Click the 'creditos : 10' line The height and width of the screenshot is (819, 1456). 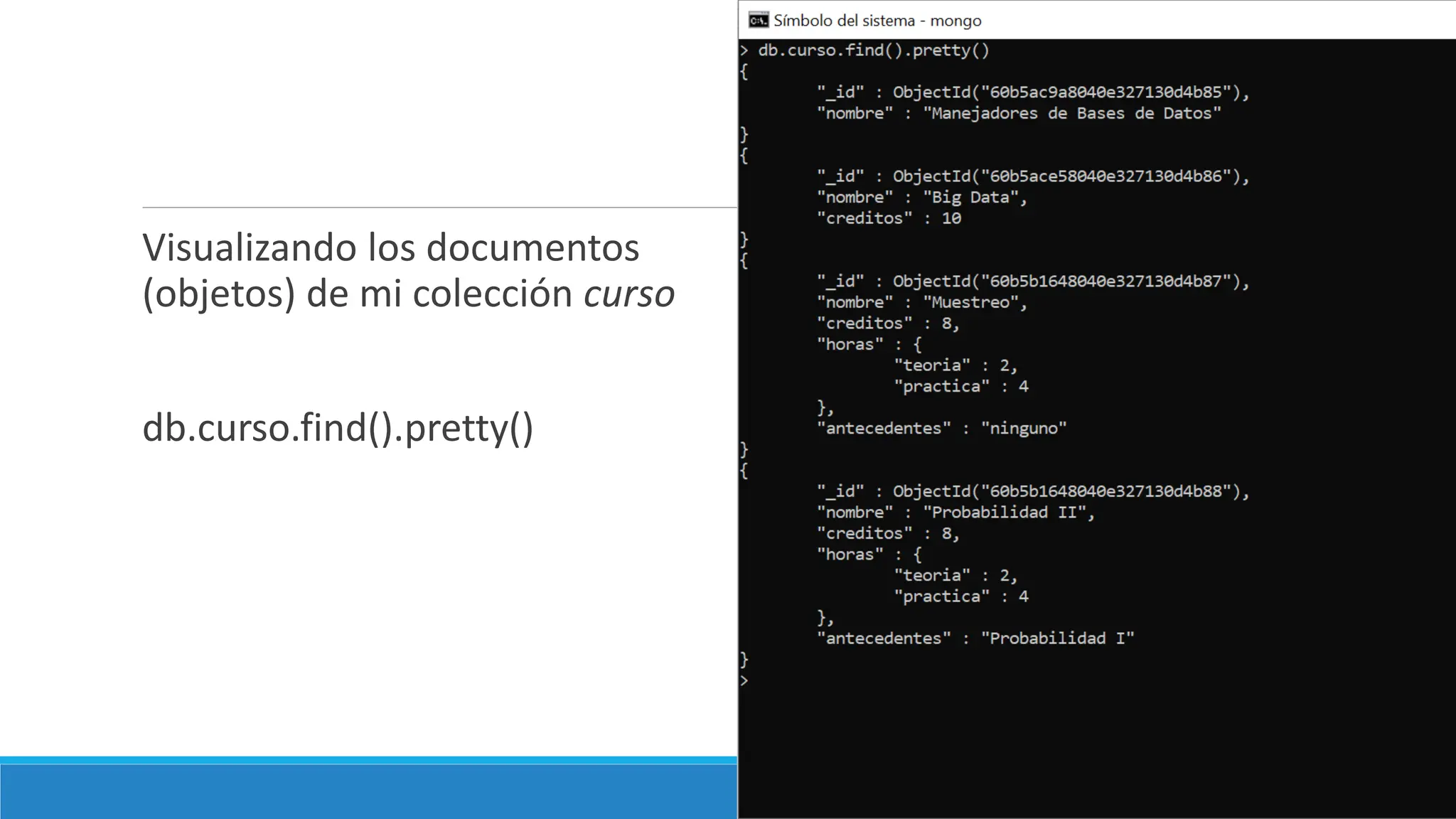pyautogui.click(x=889, y=218)
